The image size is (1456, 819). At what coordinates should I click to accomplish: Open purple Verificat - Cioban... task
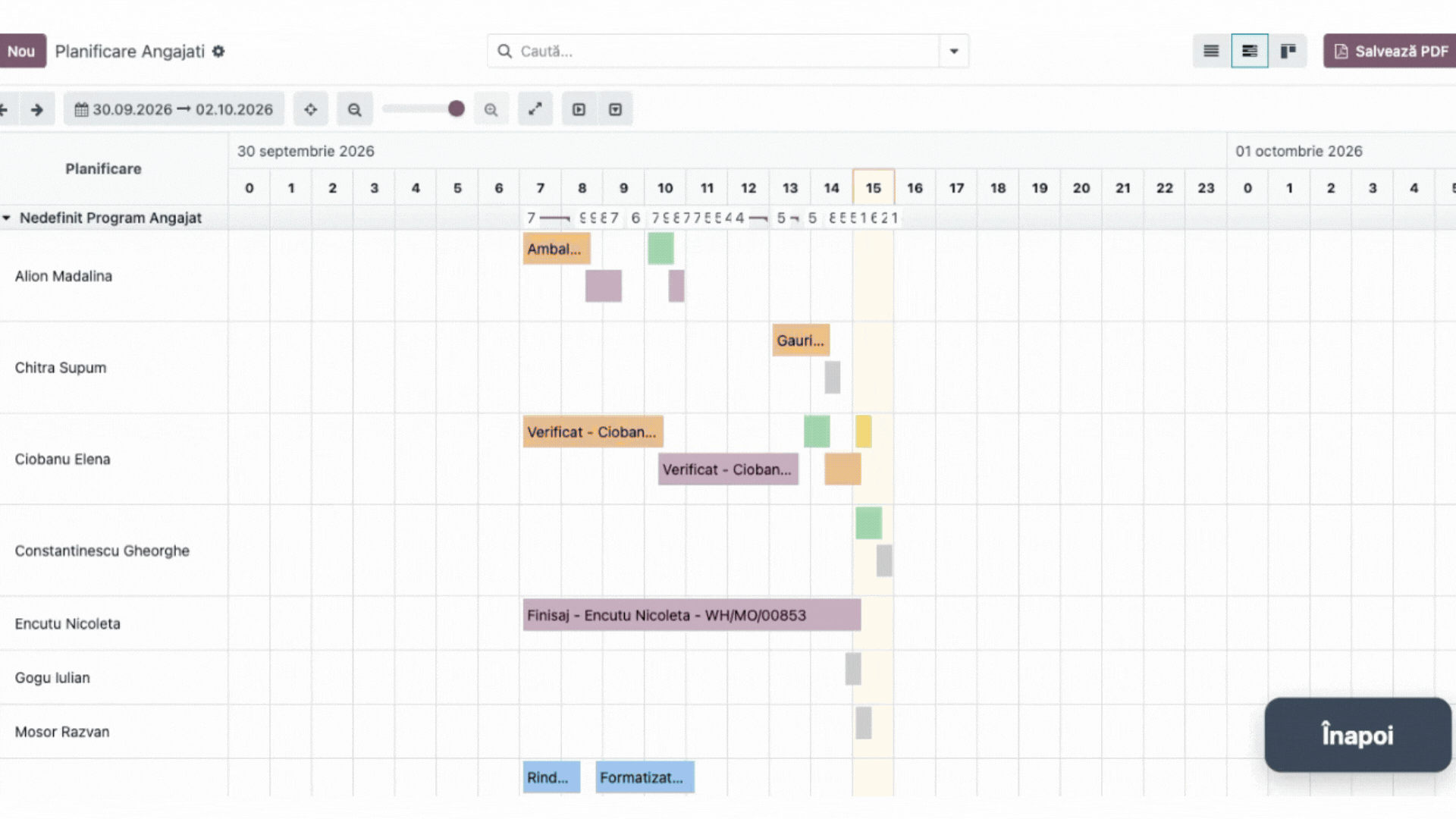[x=728, y=469]
